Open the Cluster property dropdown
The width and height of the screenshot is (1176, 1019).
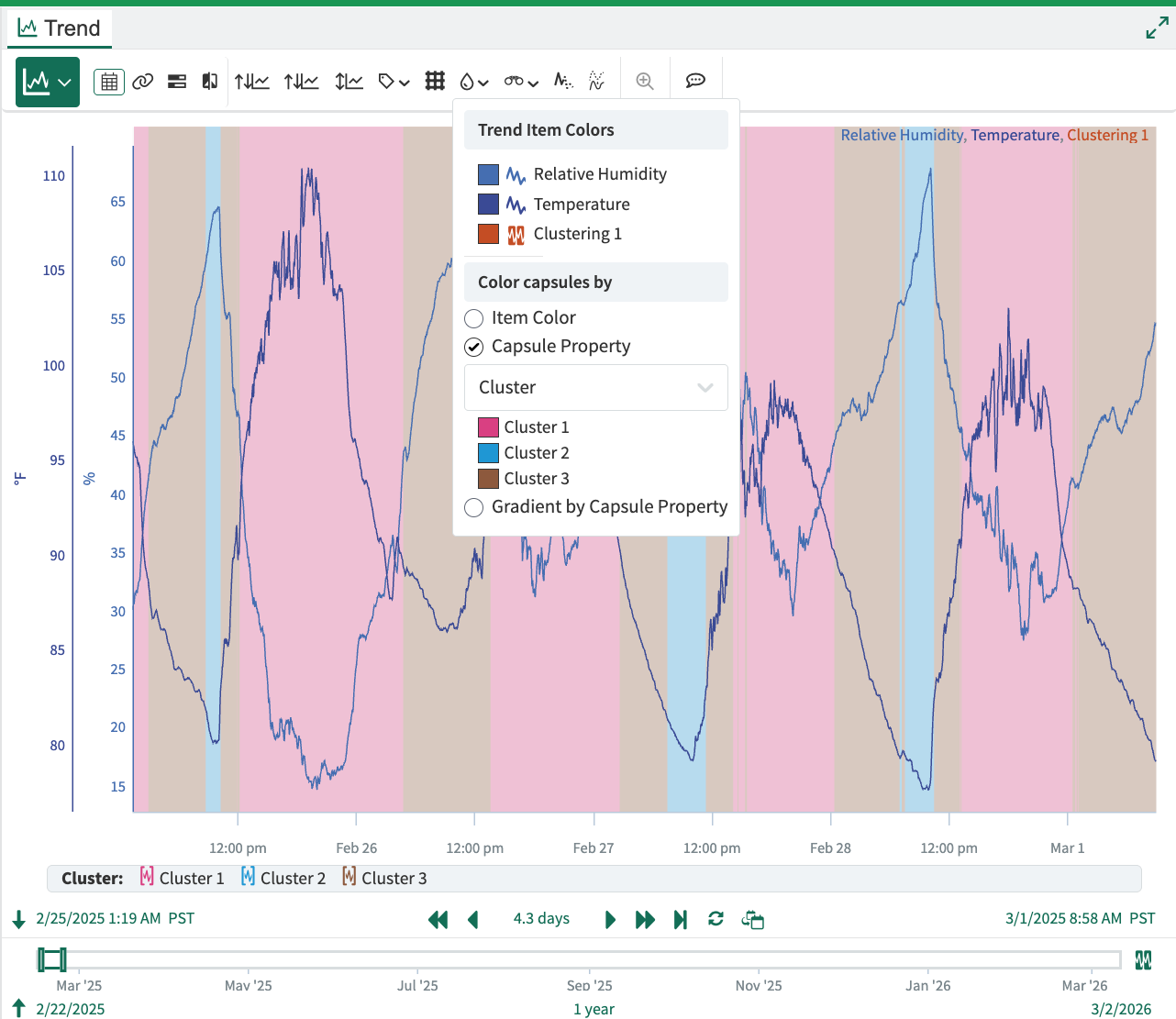(596, 387)
